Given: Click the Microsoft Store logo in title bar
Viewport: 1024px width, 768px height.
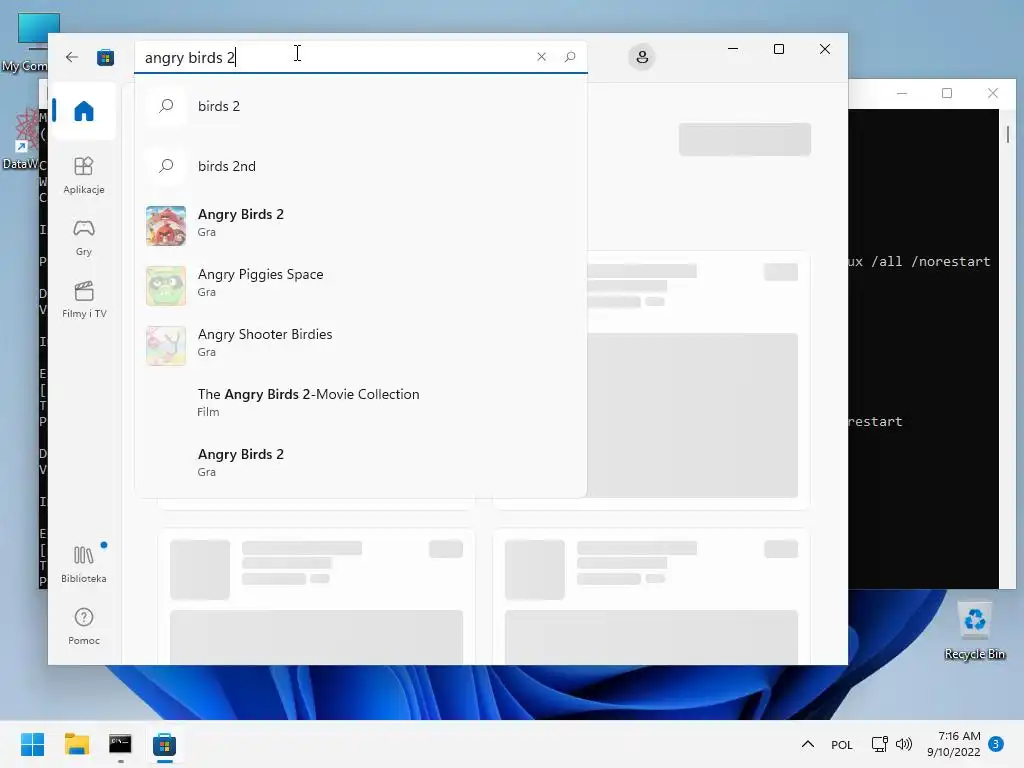Looking at the screenshot, I should tap(105, 57).
